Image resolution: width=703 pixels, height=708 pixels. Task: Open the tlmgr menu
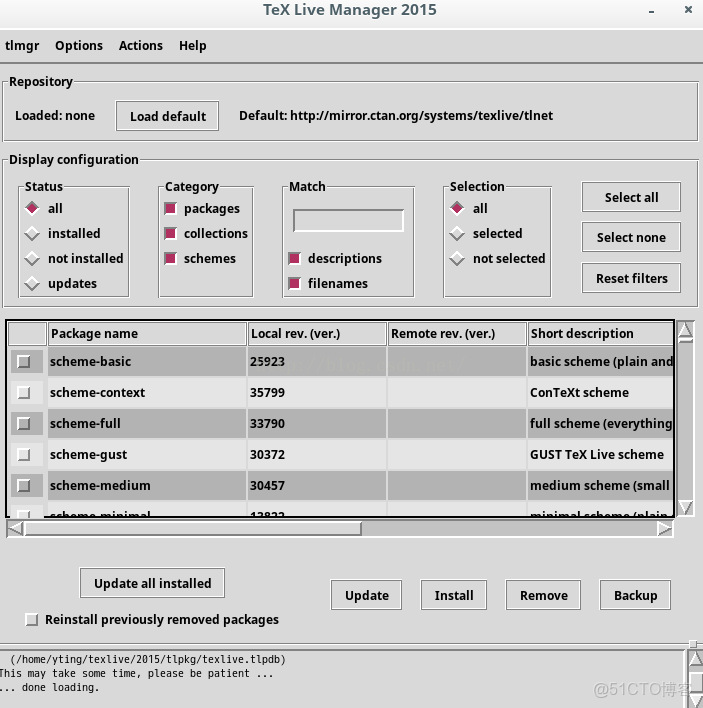(22, 46)
